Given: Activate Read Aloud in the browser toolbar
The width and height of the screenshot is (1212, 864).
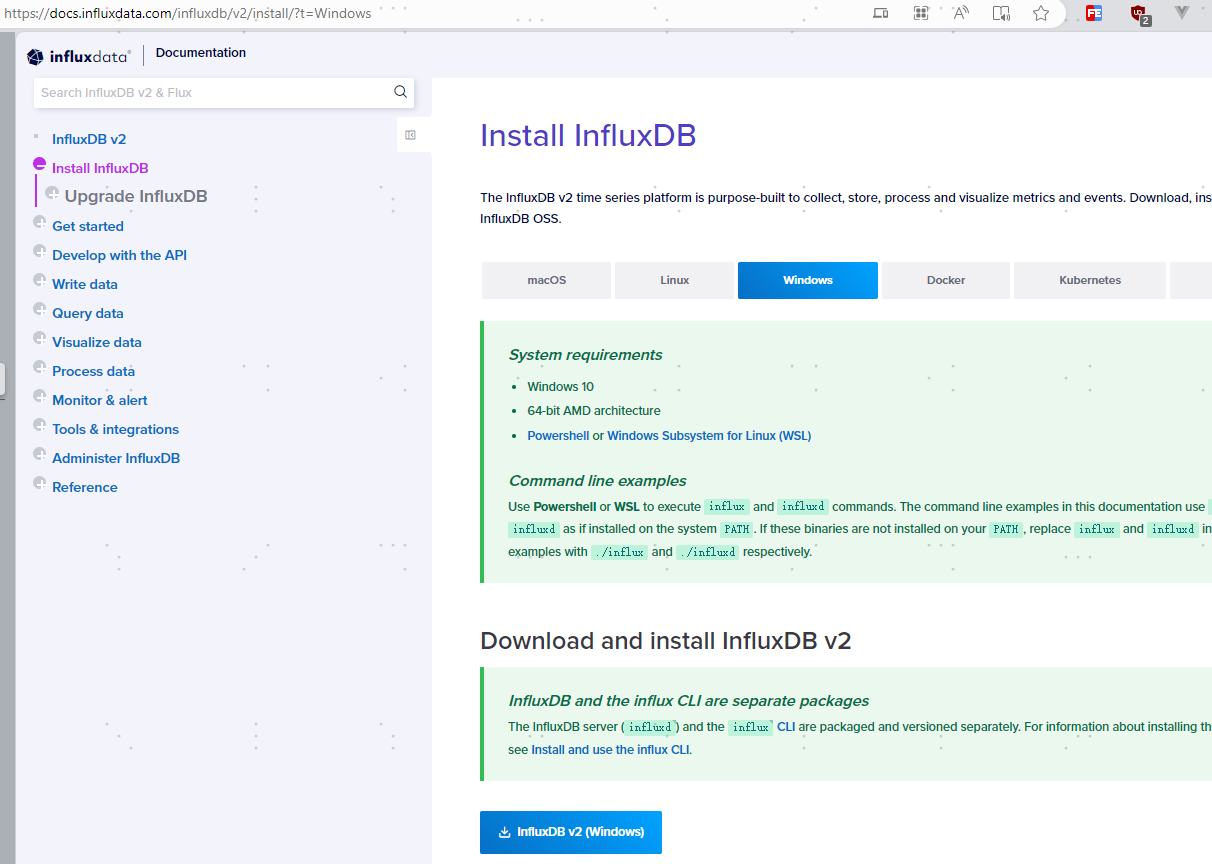Looking at the screenshot, I should 961,13.
